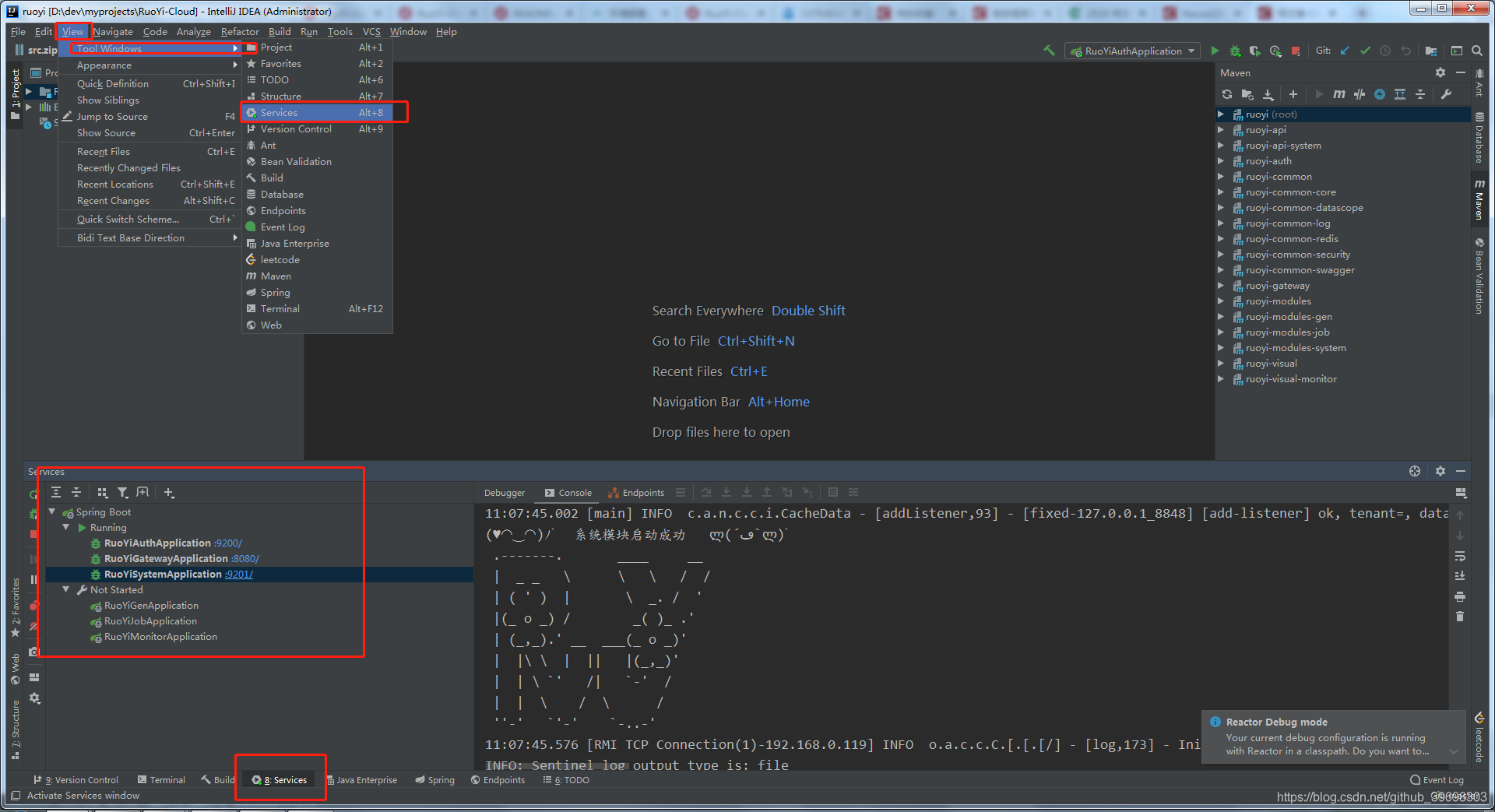Image resolution: width=1495 pixels, height=812 pixels.
Task: Open Services panel gear settings
Action: (x=1440, y=471)
